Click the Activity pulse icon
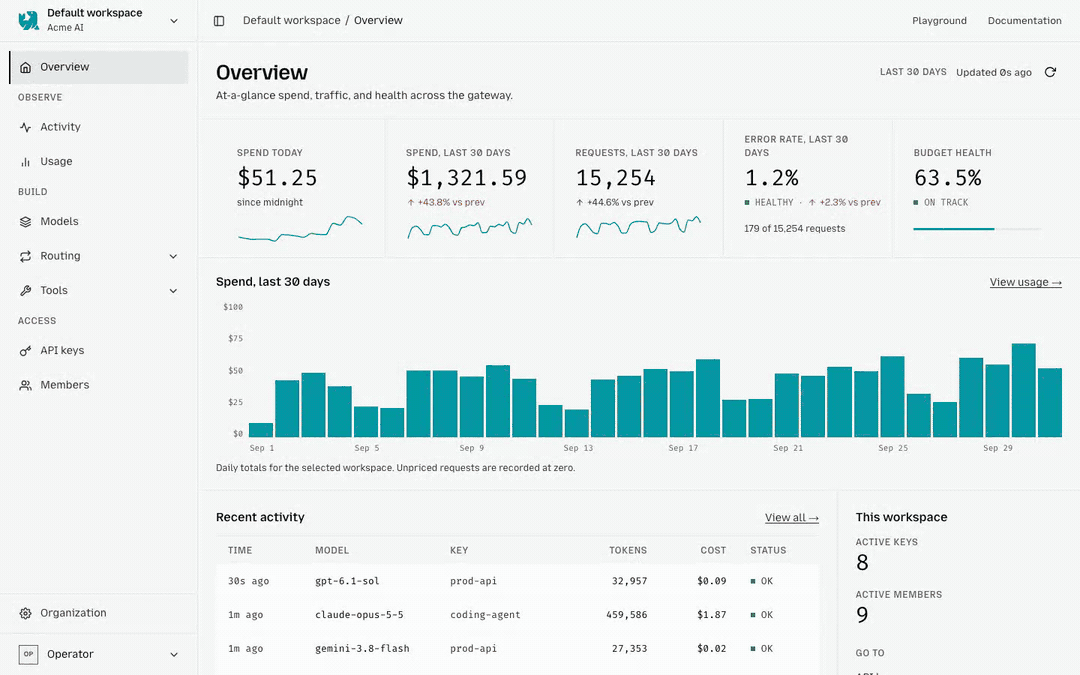The height and width of the screenshot is (675, 1080). click(25, 127)
